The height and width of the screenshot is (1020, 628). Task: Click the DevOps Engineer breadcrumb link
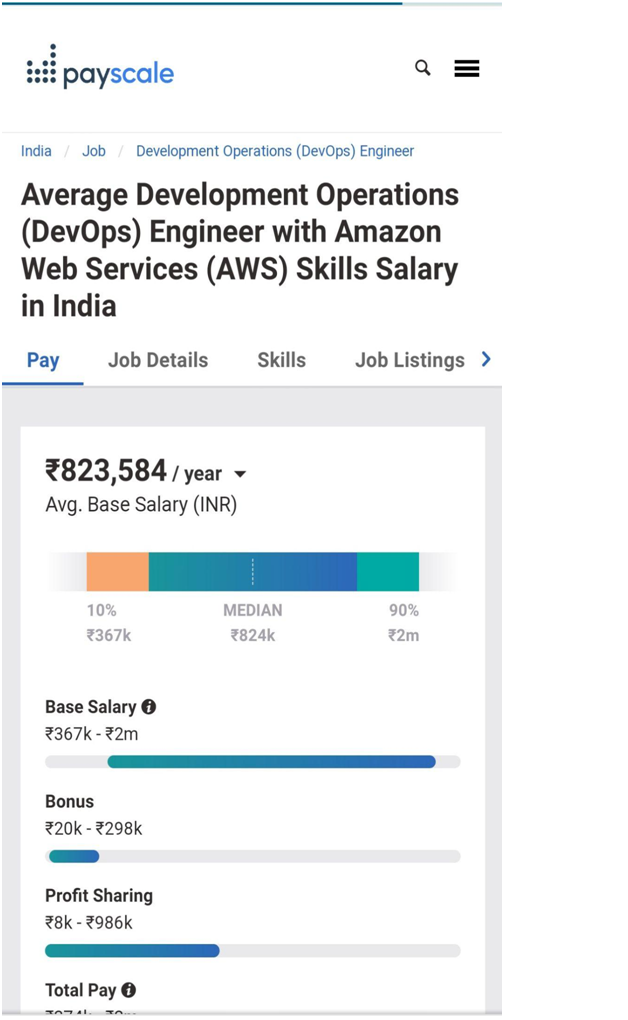point(276,151)
